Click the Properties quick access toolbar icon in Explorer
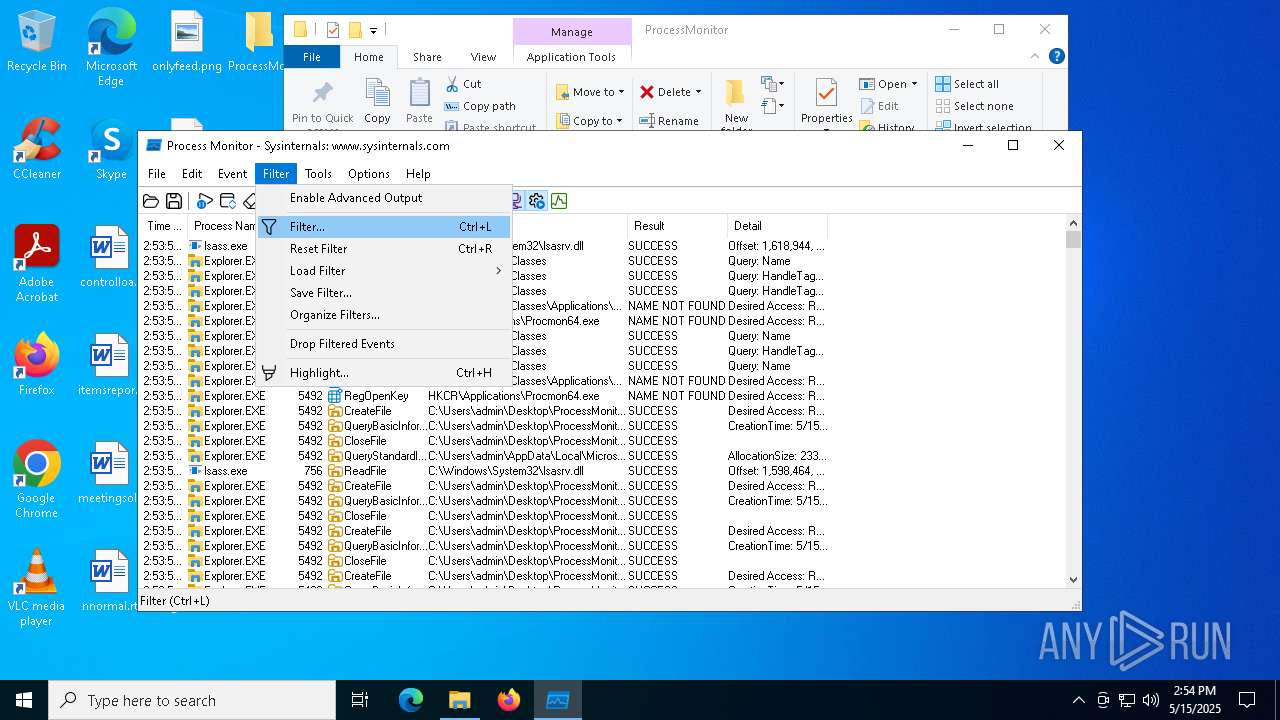 (x=333, y=30)
